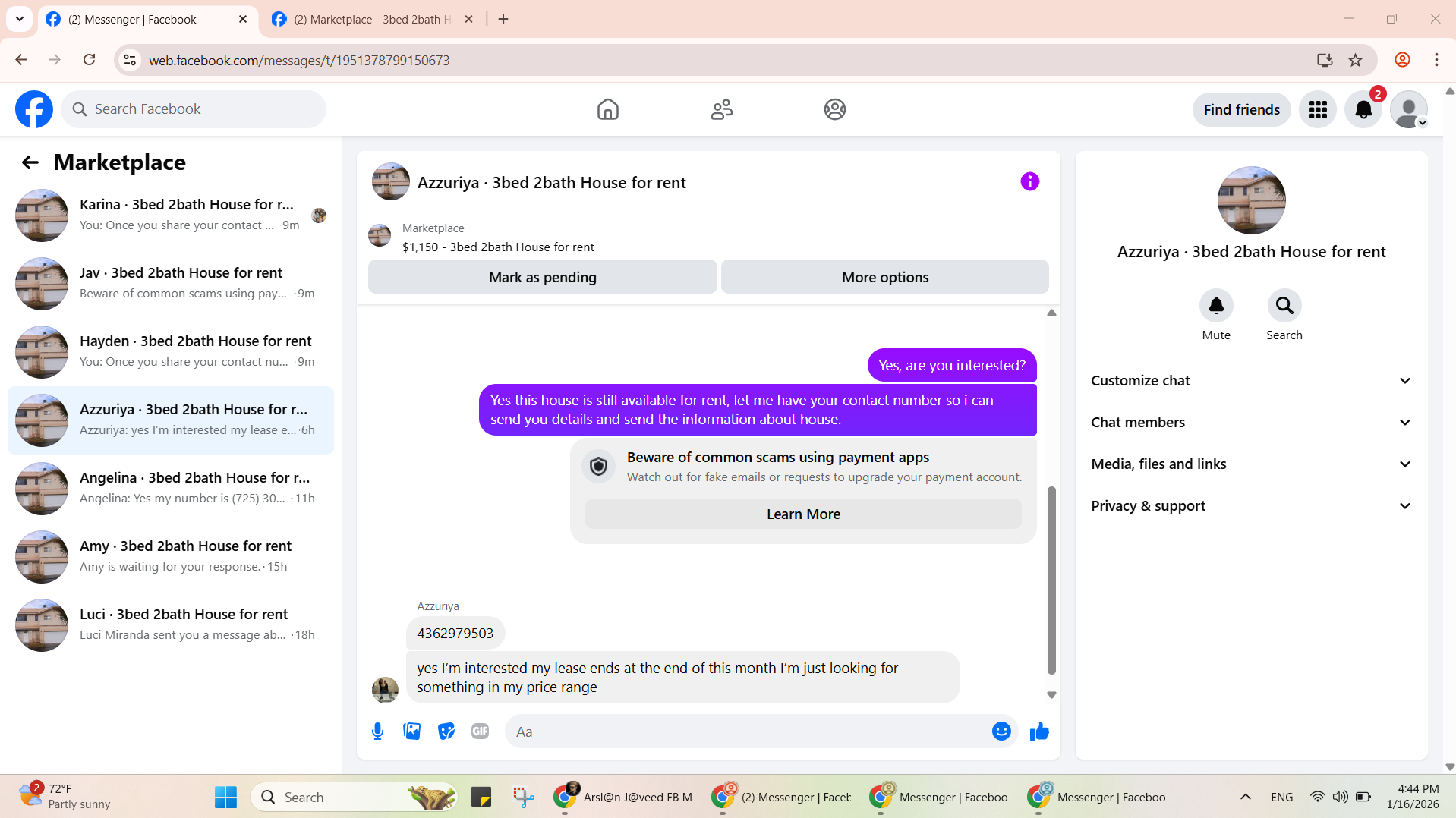This screenshot has width=1456, height=818.
Task: Switch to the Marketplace browser tab
Action: 373,20
